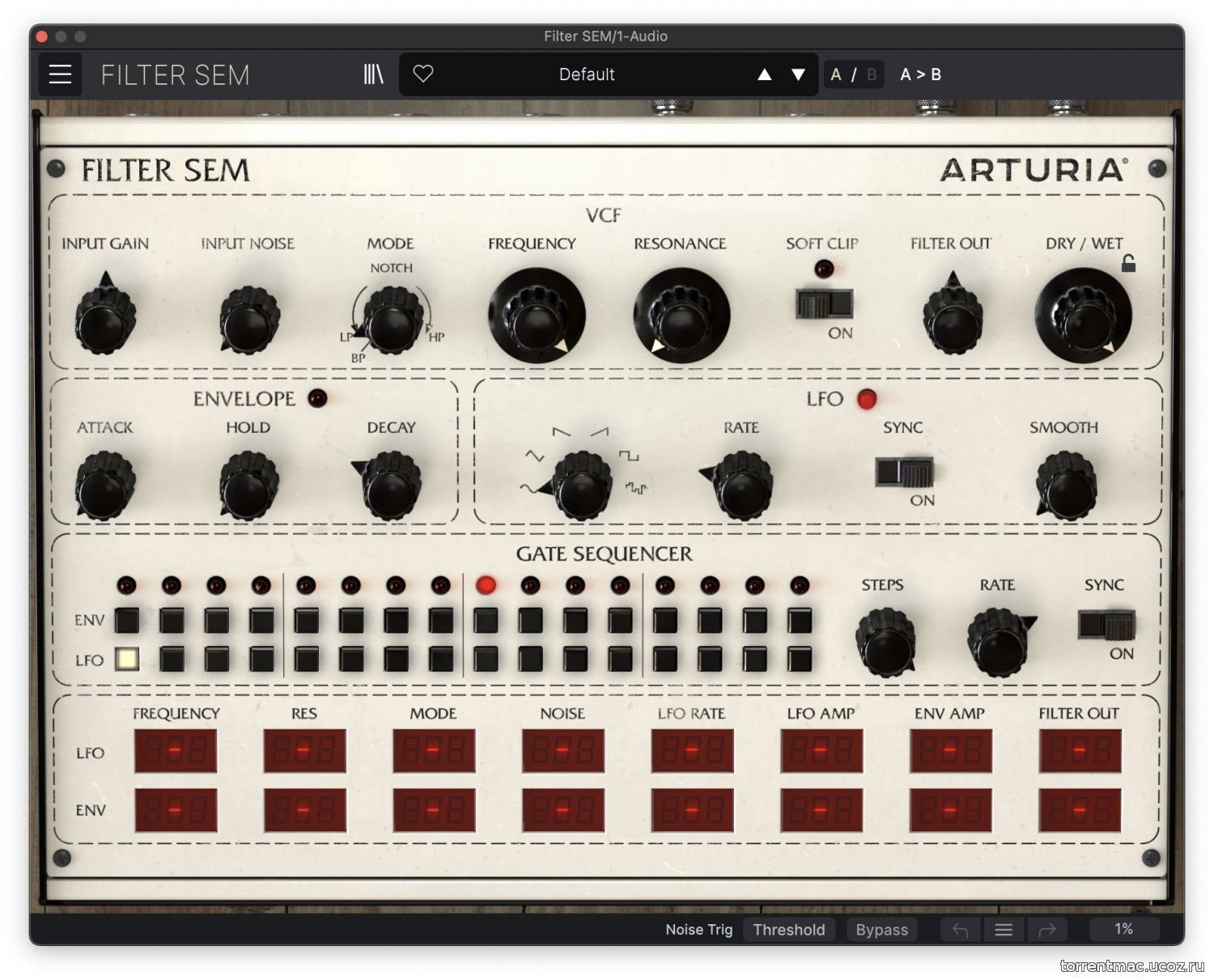Click the filter Mode selector knob
The height and width of the screenshot is (980, 1214).
tap(393, 319)
